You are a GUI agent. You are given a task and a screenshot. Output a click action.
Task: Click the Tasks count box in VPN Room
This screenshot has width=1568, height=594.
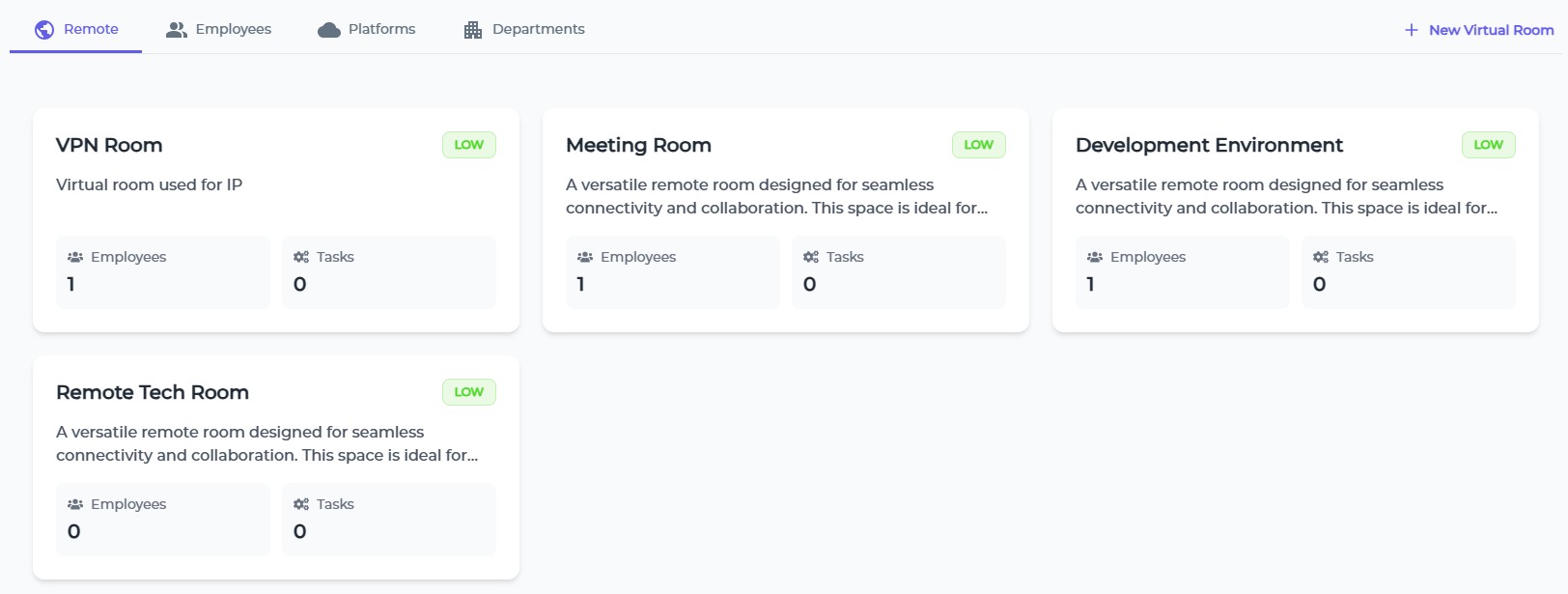(x=388, y=272)
